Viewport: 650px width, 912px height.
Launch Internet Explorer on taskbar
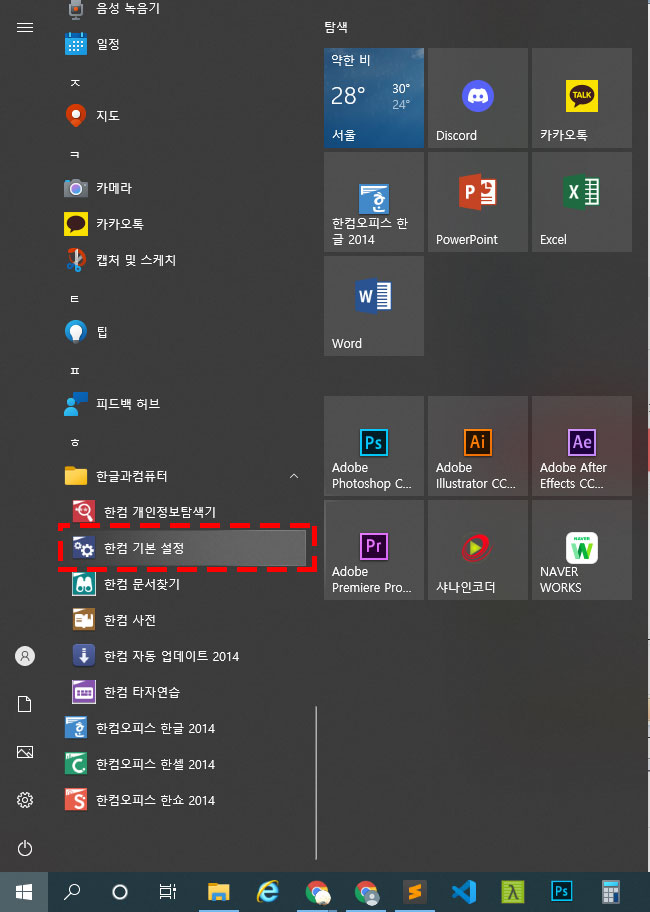[x=267, y=892]
